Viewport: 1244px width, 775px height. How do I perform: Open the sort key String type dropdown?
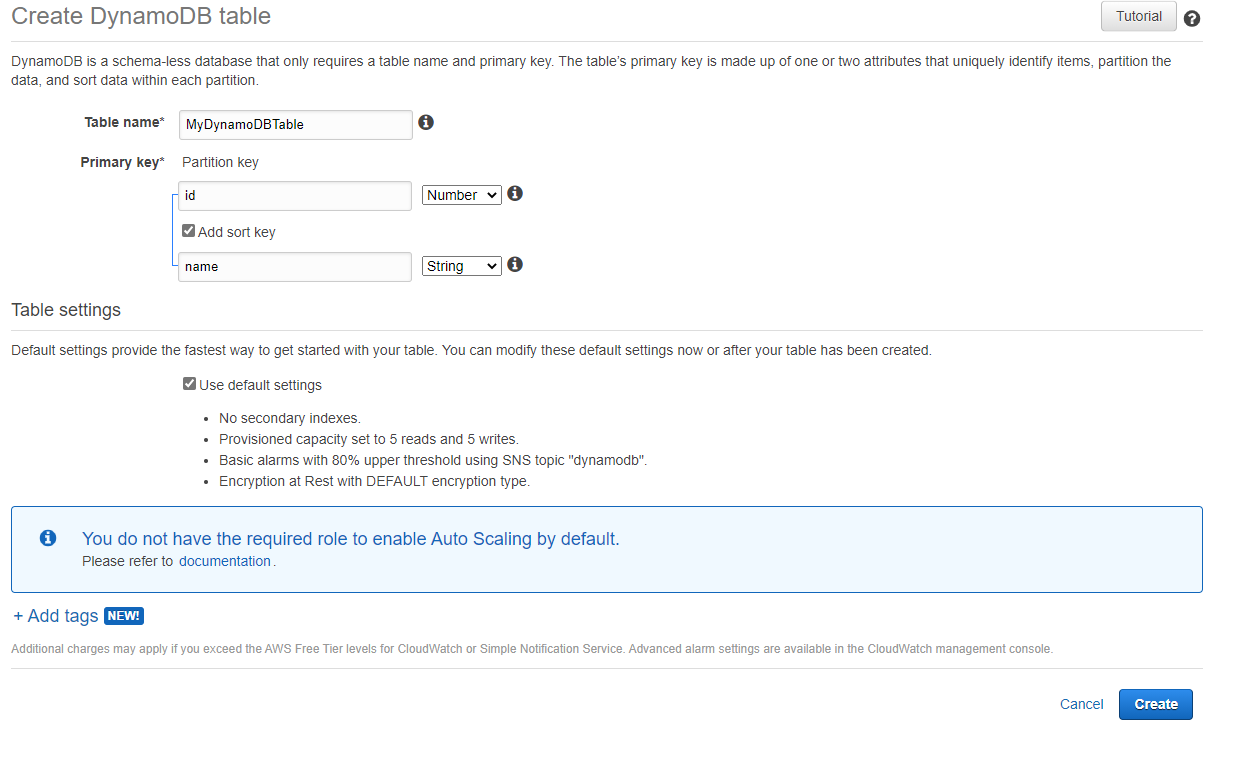tap(462, 266)
